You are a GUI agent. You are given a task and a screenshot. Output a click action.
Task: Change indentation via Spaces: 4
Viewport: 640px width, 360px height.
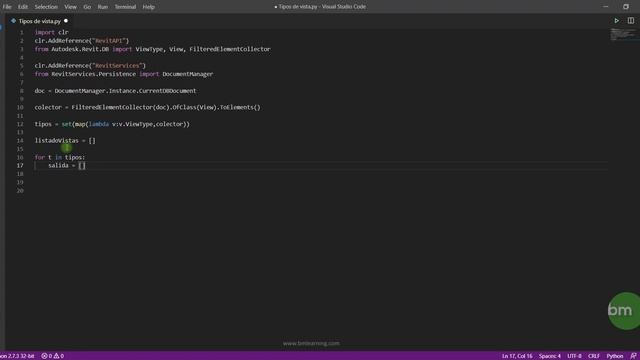[549, 356]
